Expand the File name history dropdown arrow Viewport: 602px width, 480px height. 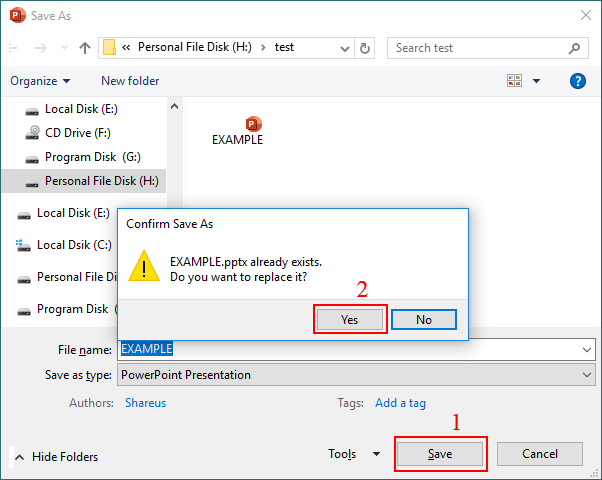tap(587, 349)
